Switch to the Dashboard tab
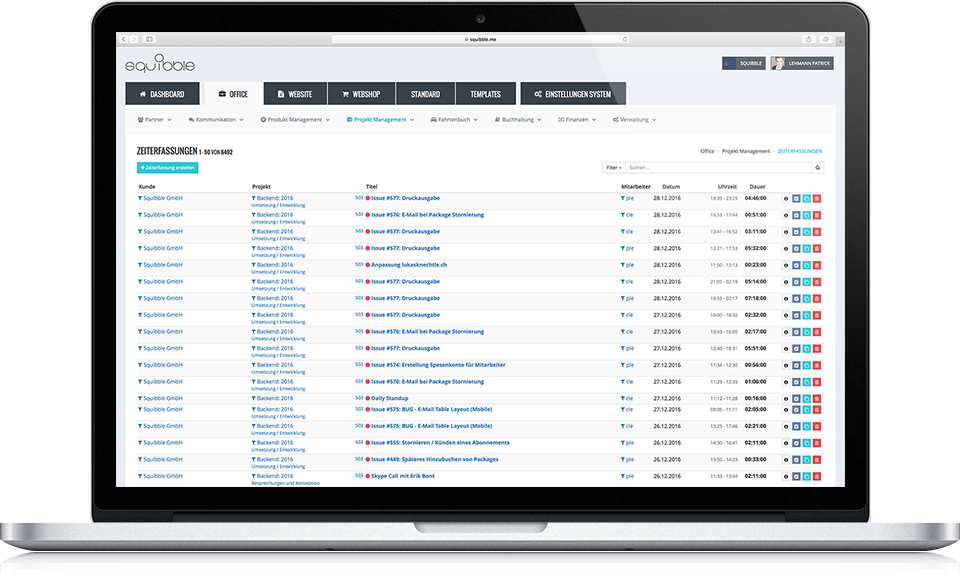 tap(161, 94)
